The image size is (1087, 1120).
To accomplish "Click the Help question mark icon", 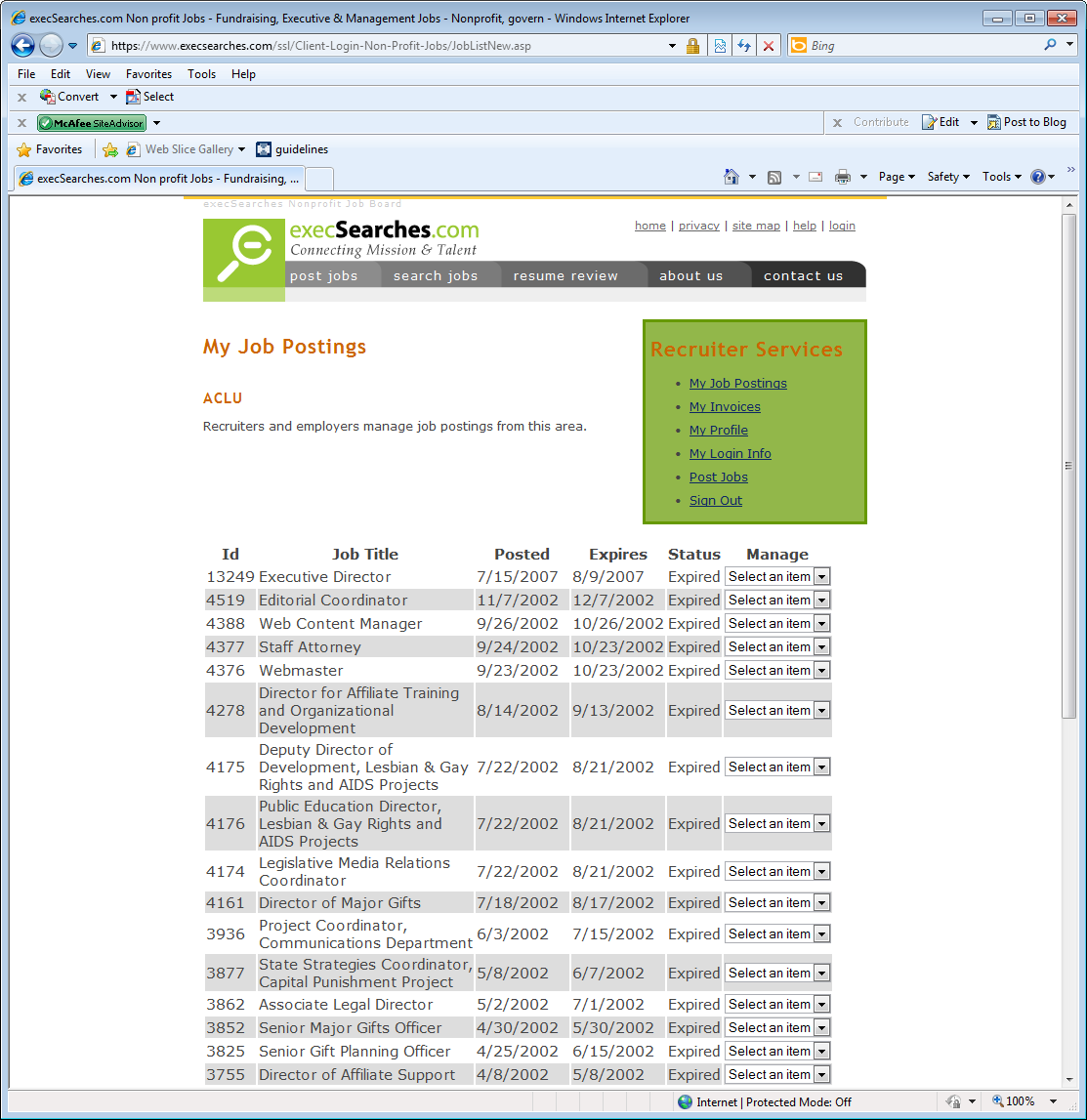I will [x=1038, y=177].
